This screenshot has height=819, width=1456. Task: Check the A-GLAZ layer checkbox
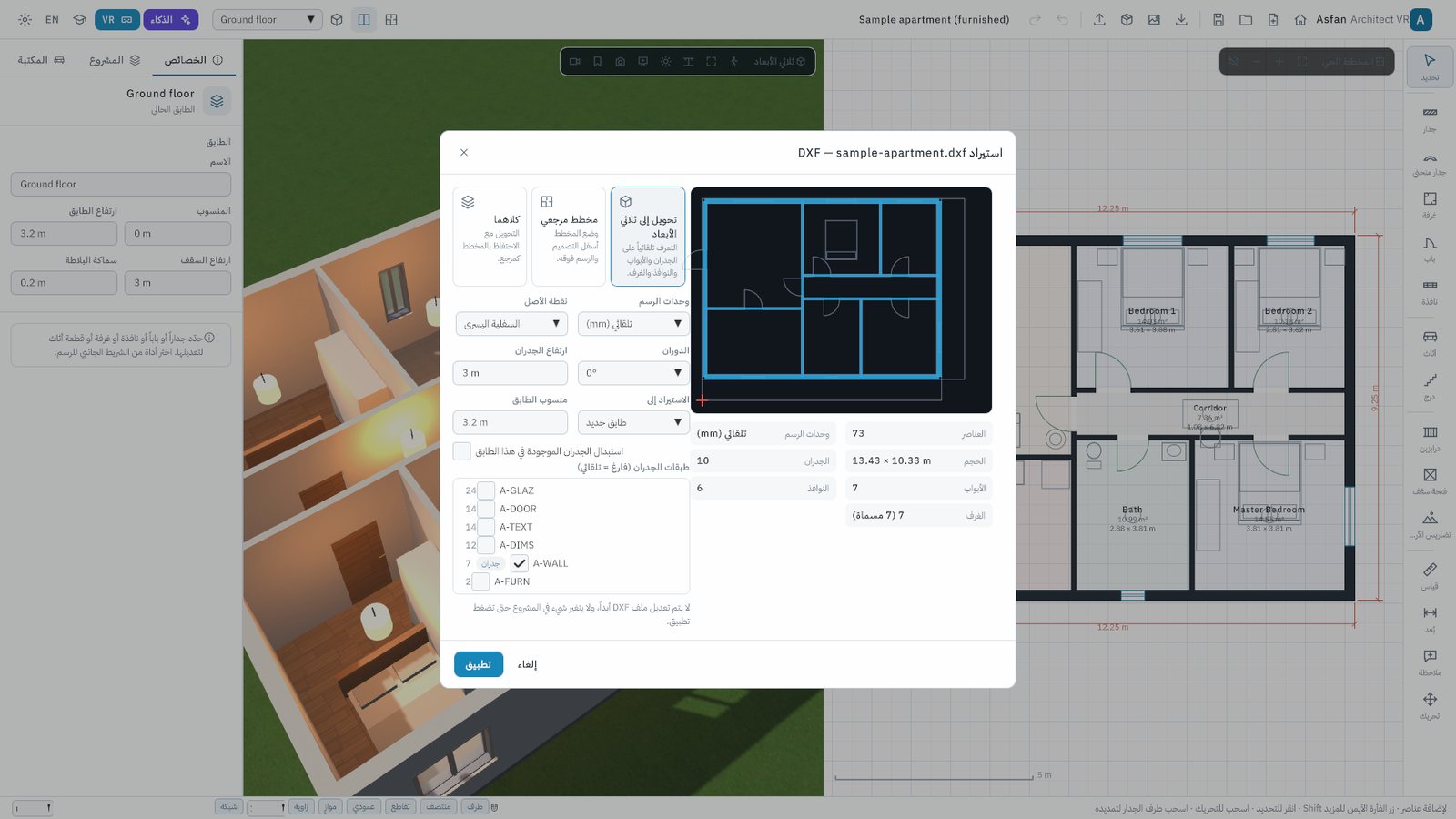tap(487, 490)
